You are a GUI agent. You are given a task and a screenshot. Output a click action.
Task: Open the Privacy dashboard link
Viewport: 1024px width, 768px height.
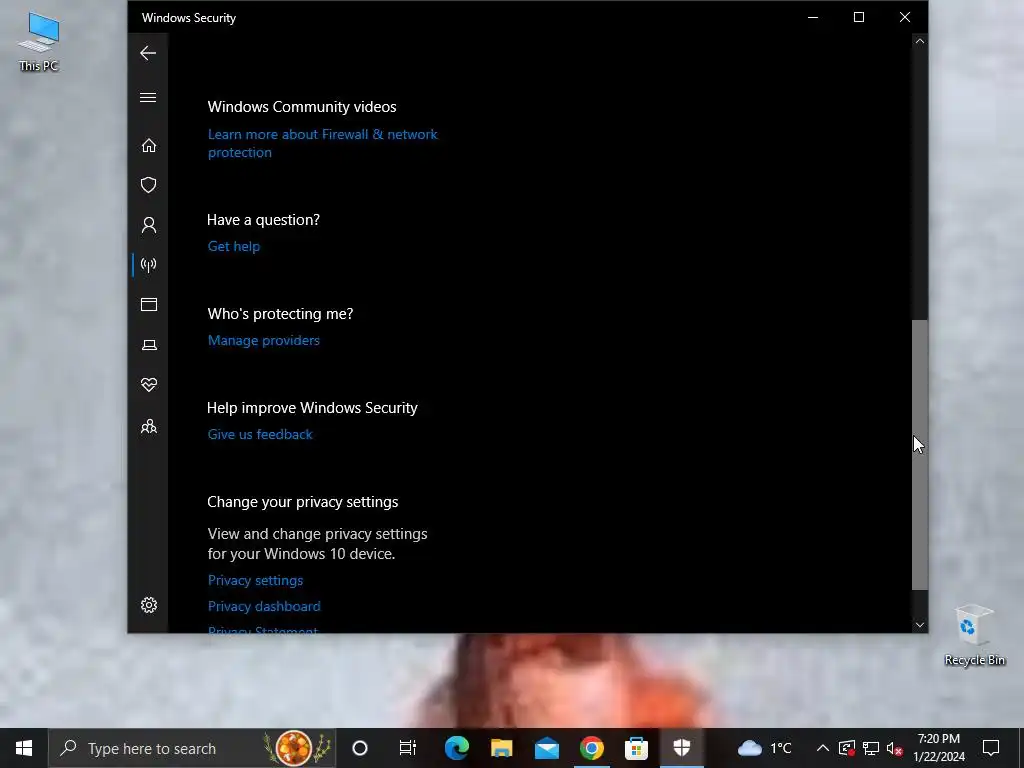point(264,606)
